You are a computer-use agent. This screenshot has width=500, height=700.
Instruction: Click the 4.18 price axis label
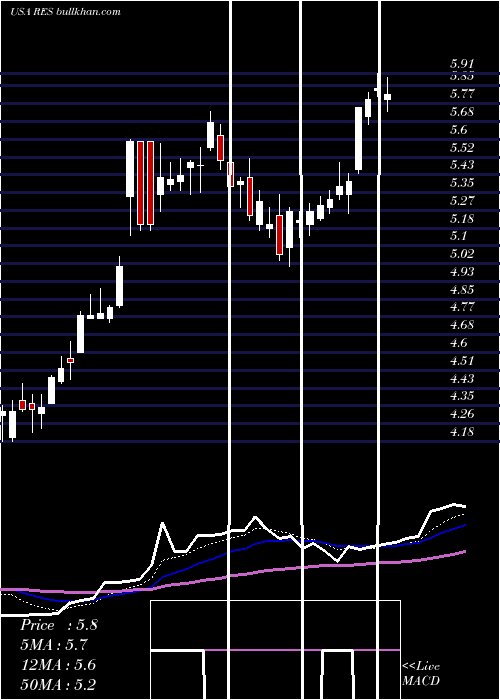click(462, 432)
